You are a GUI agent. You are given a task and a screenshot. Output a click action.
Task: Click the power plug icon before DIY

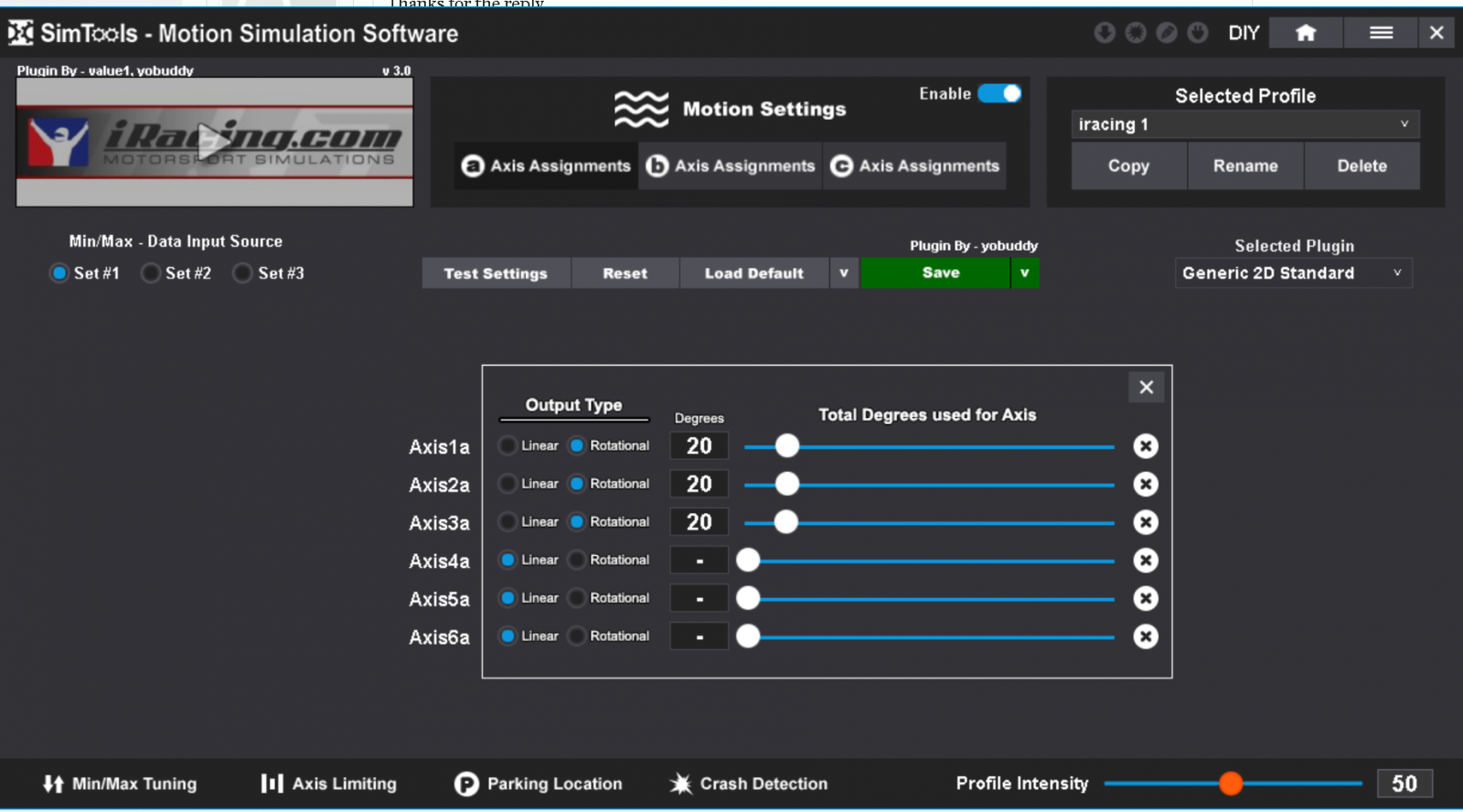tap(1198, 33)
